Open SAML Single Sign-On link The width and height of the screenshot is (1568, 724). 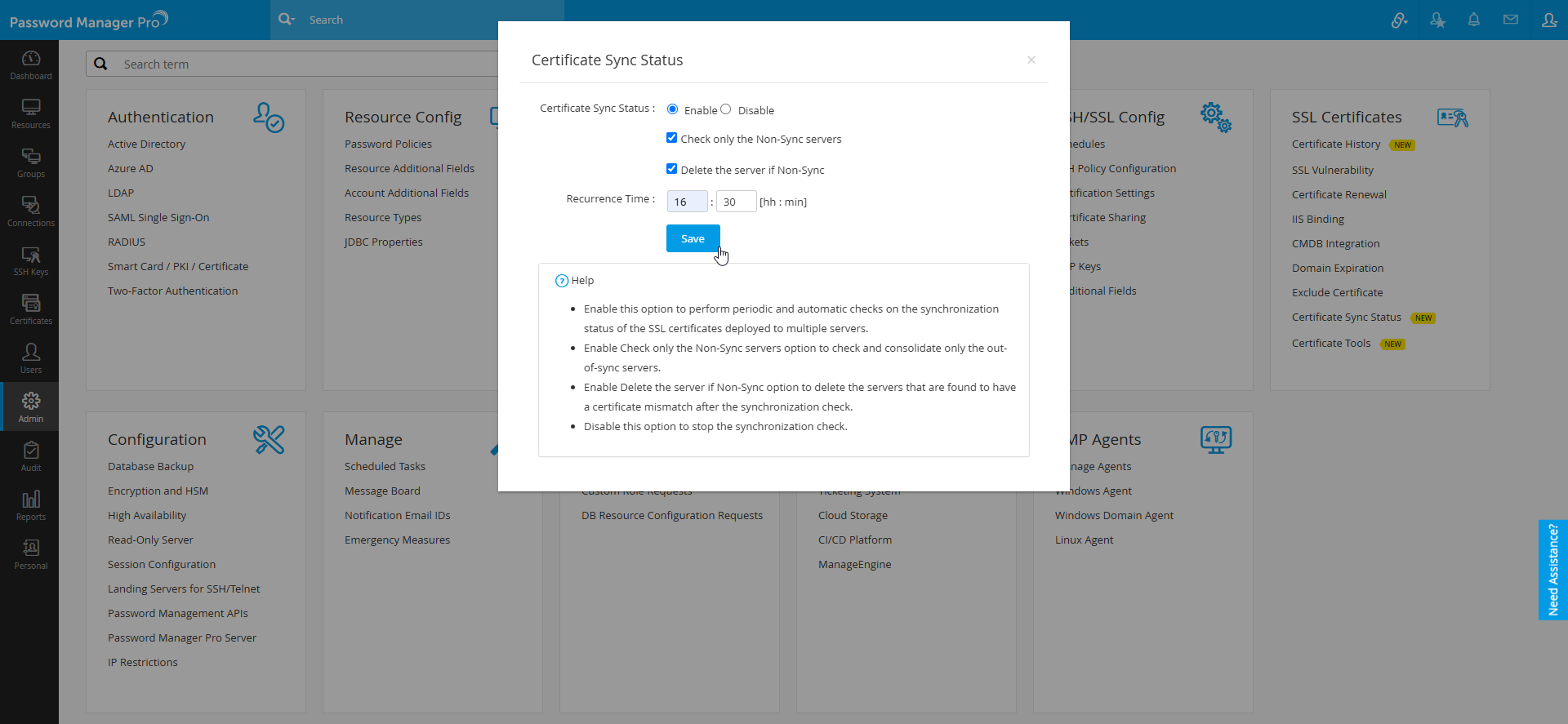click(158, 217)
